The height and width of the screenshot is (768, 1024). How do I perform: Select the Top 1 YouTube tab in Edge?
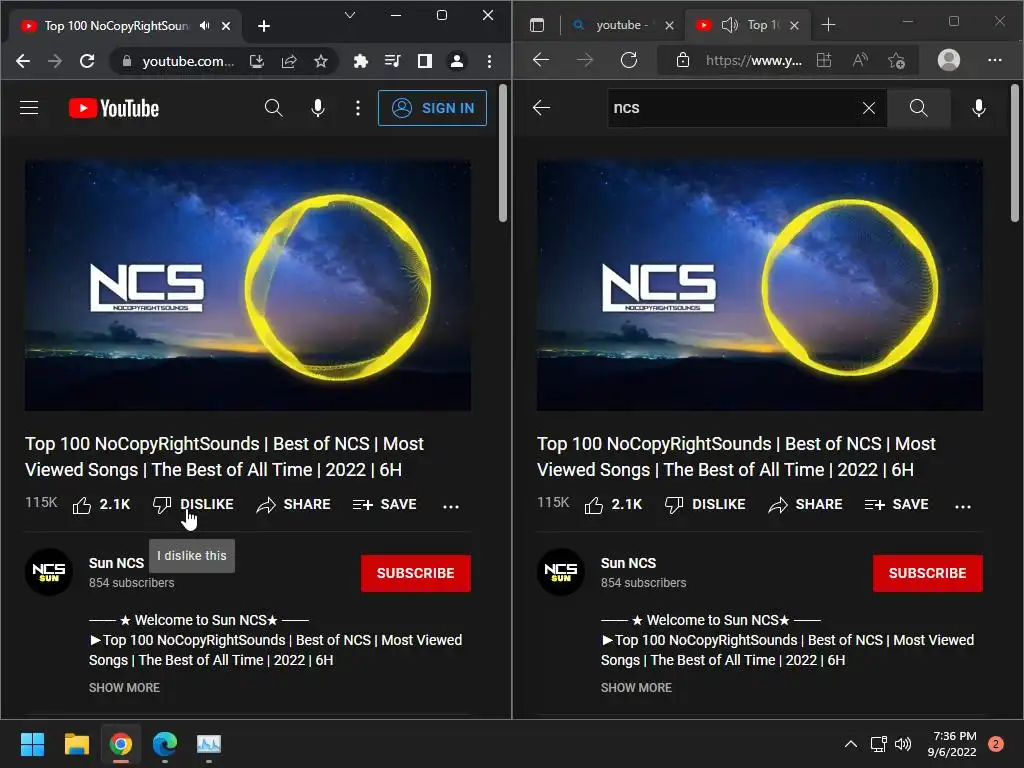(749, 25)
